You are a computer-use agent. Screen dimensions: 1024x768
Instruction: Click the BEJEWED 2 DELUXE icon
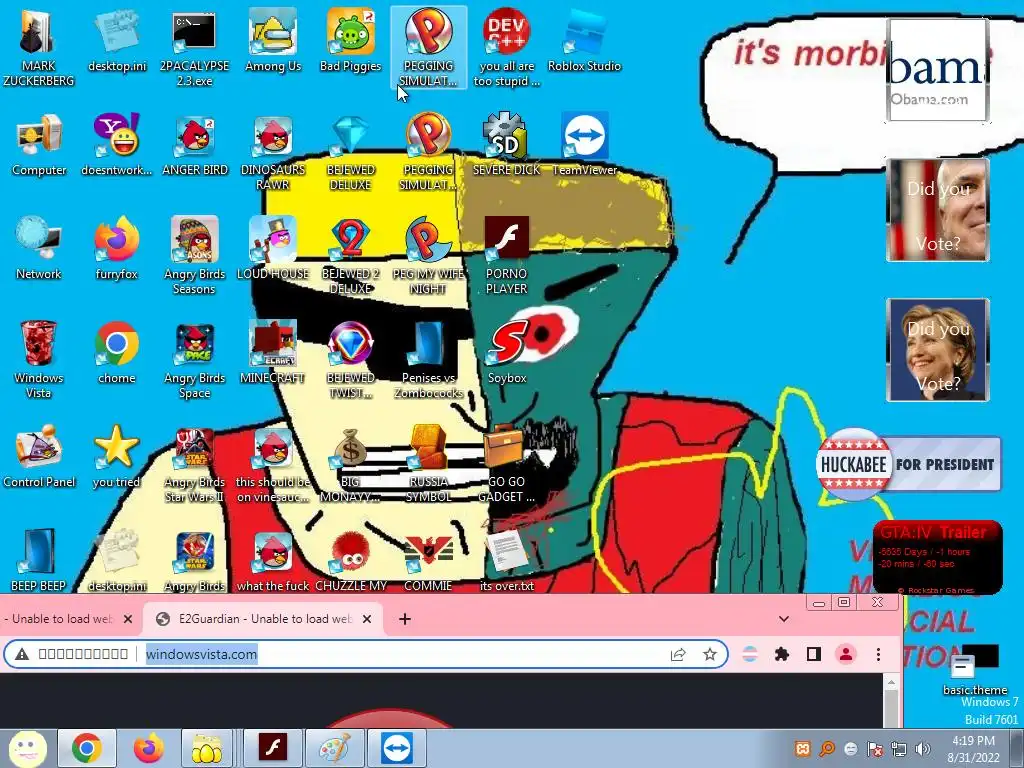[x=351, y=256]
